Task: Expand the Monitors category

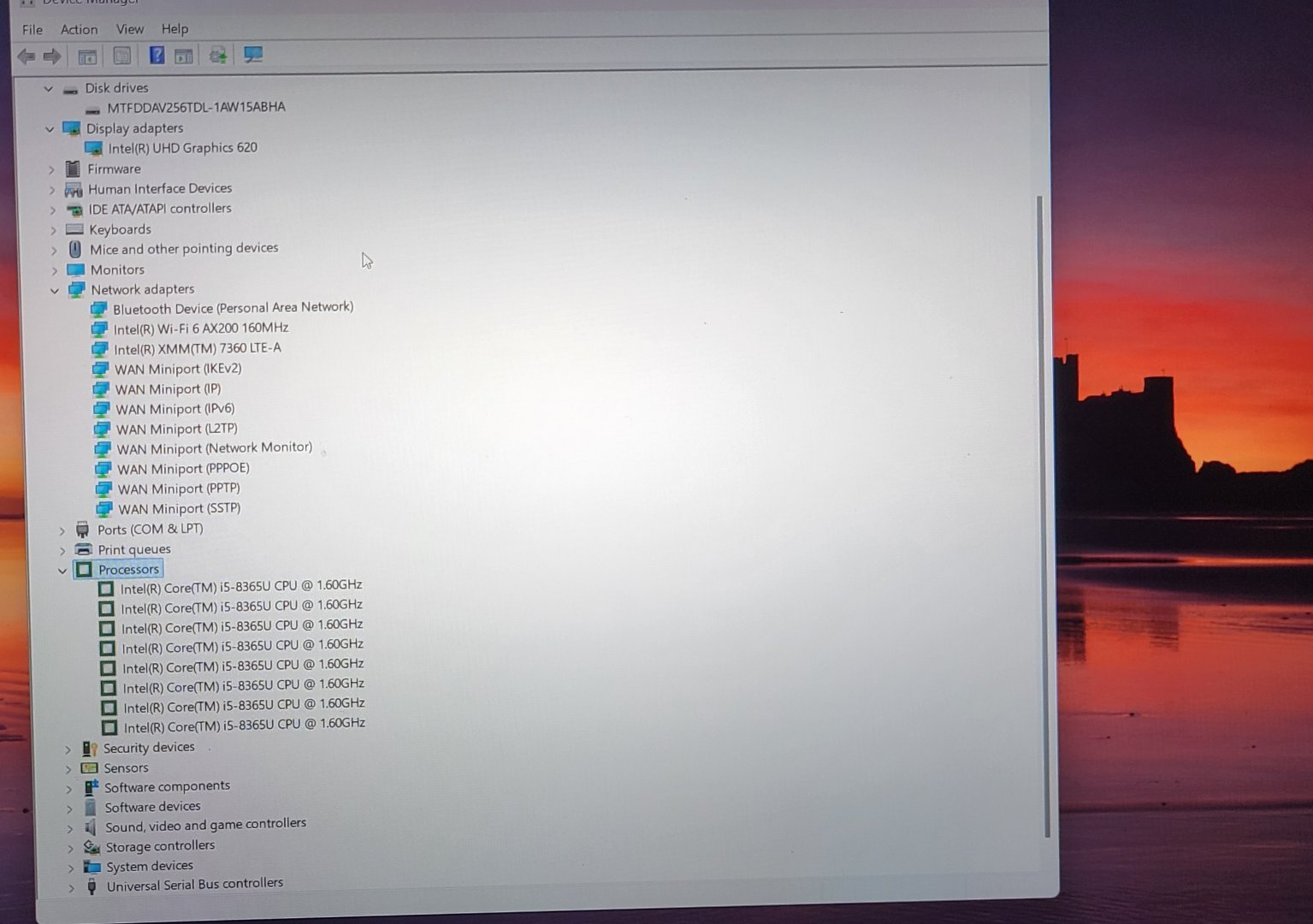Action: pyautogui.click(x=56, y=270)
